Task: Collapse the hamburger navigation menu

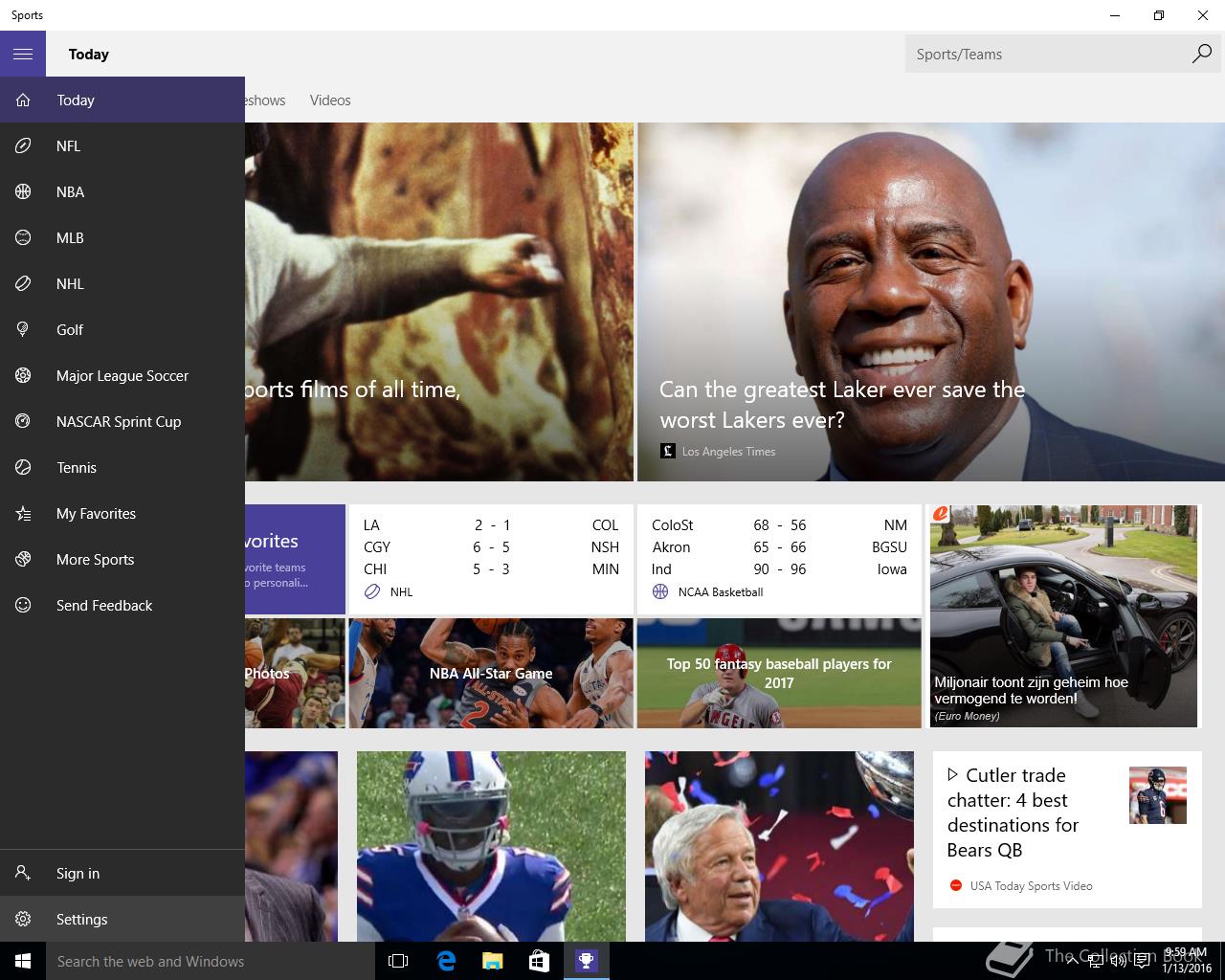Action: coord(23,54)
